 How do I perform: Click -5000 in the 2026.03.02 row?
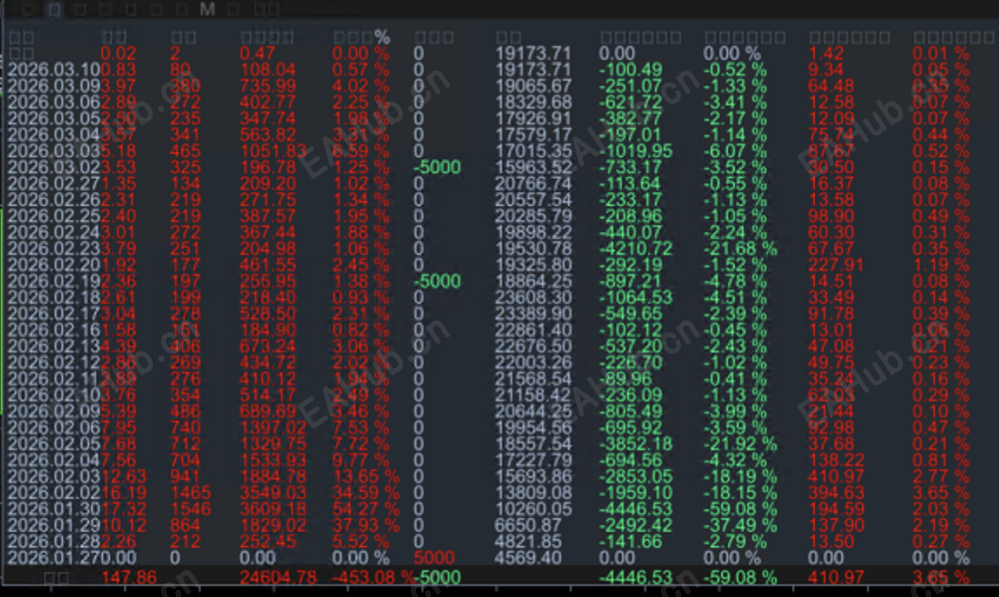437,167
